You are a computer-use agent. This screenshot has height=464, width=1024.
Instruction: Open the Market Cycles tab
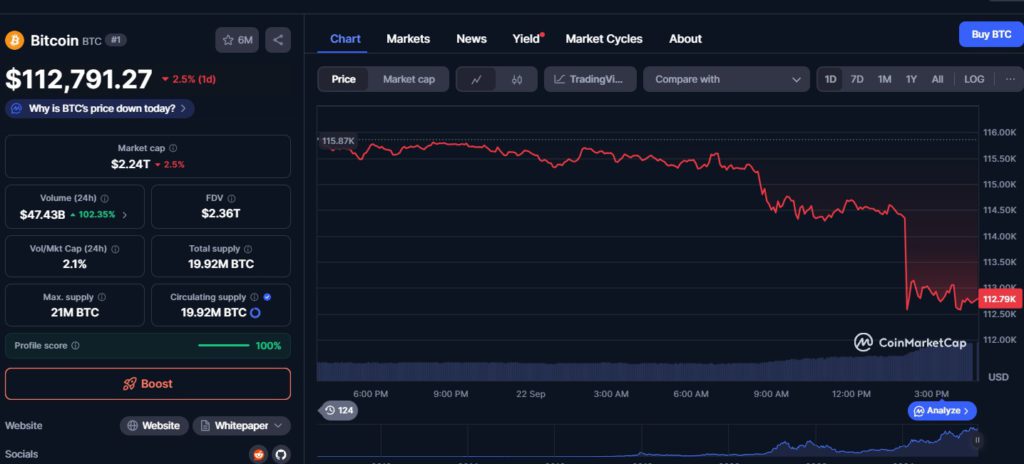[x=604, y=39]
